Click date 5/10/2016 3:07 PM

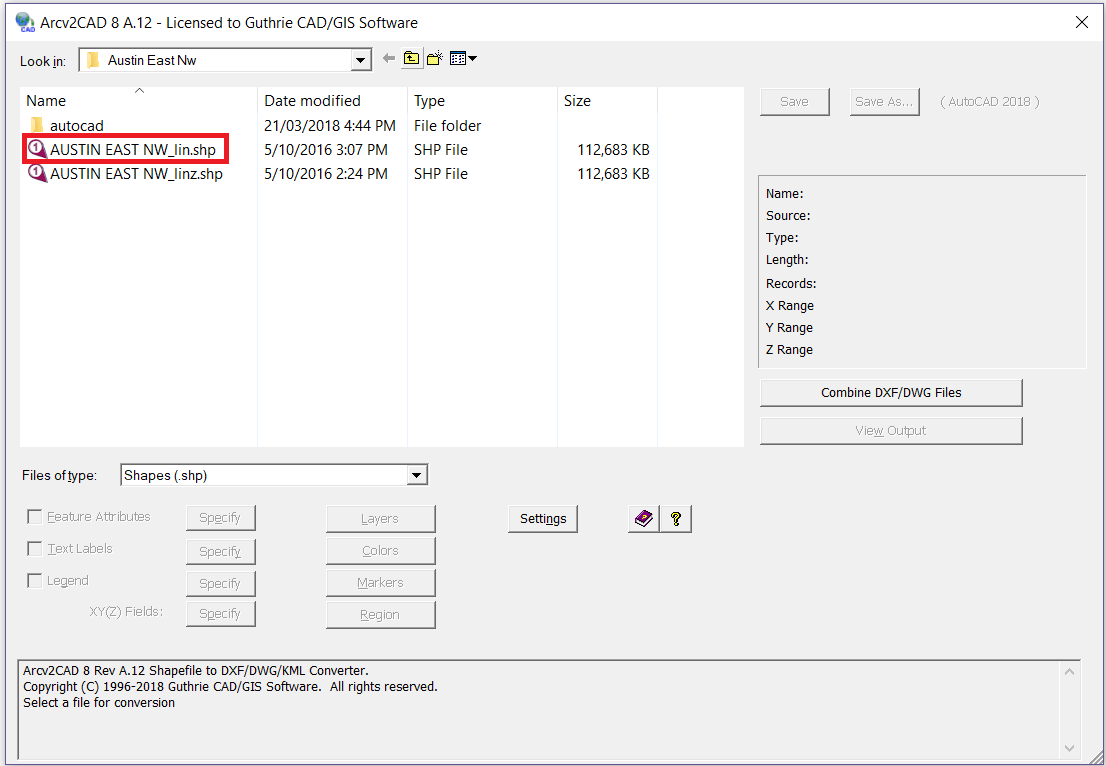point(326,150)
